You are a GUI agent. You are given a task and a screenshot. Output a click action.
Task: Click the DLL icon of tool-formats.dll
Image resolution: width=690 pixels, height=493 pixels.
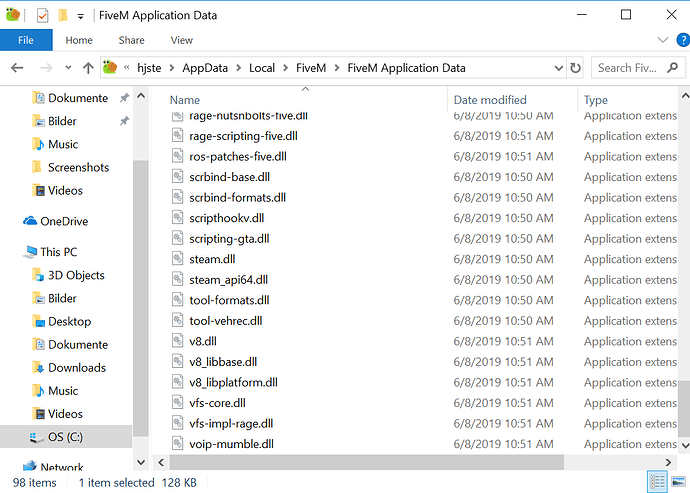[x=177, y=299]
